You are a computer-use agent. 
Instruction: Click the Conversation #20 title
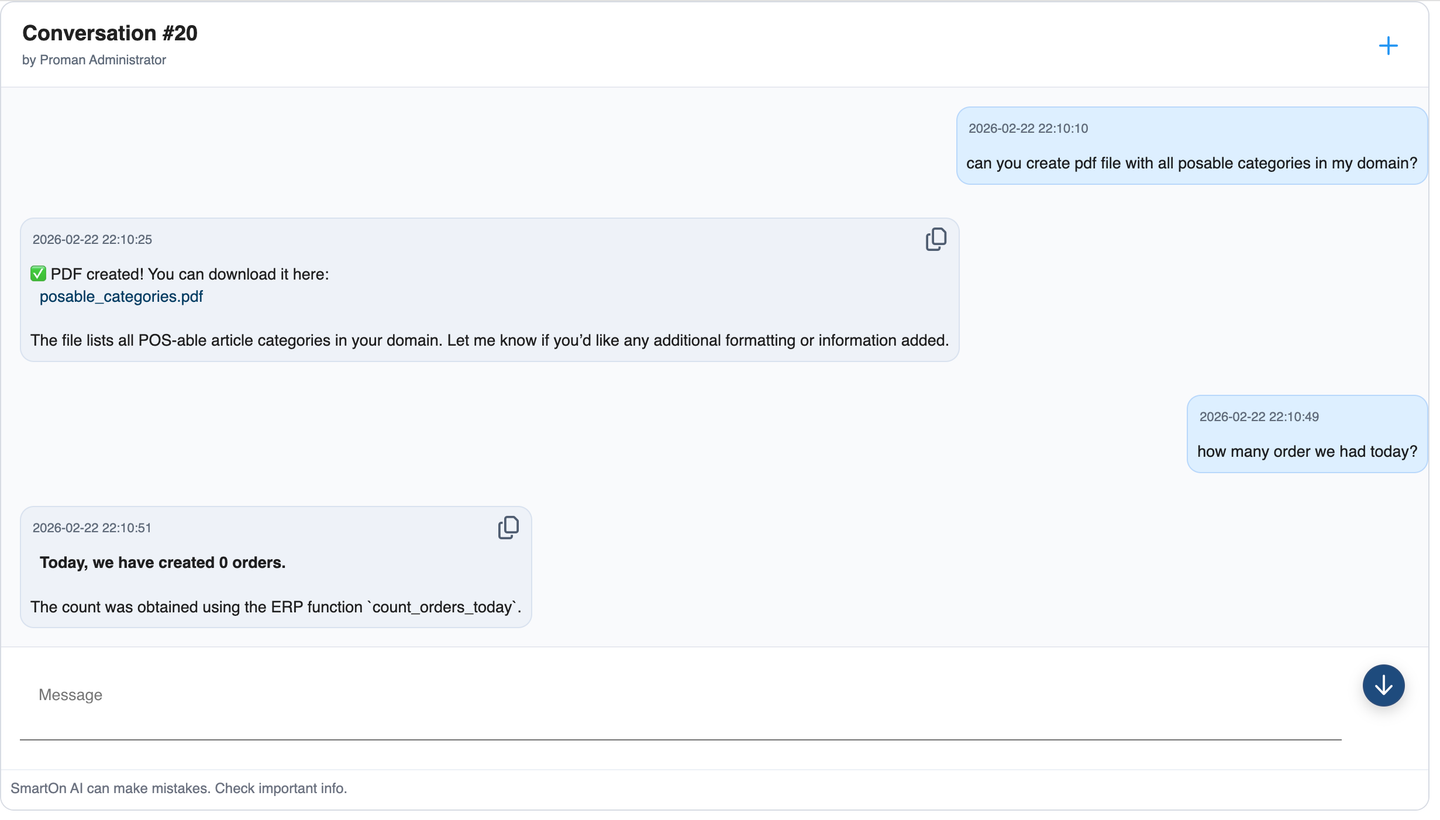[109, 33]
